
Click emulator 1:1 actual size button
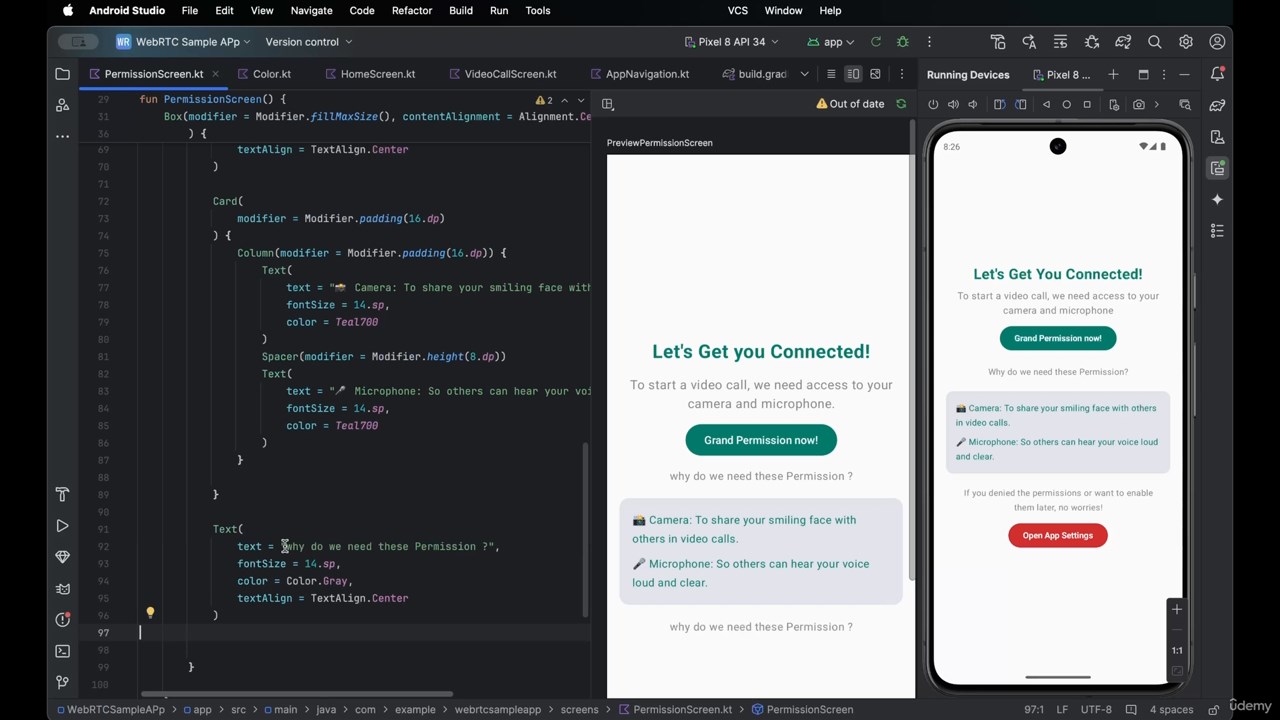pos(1177,650)
